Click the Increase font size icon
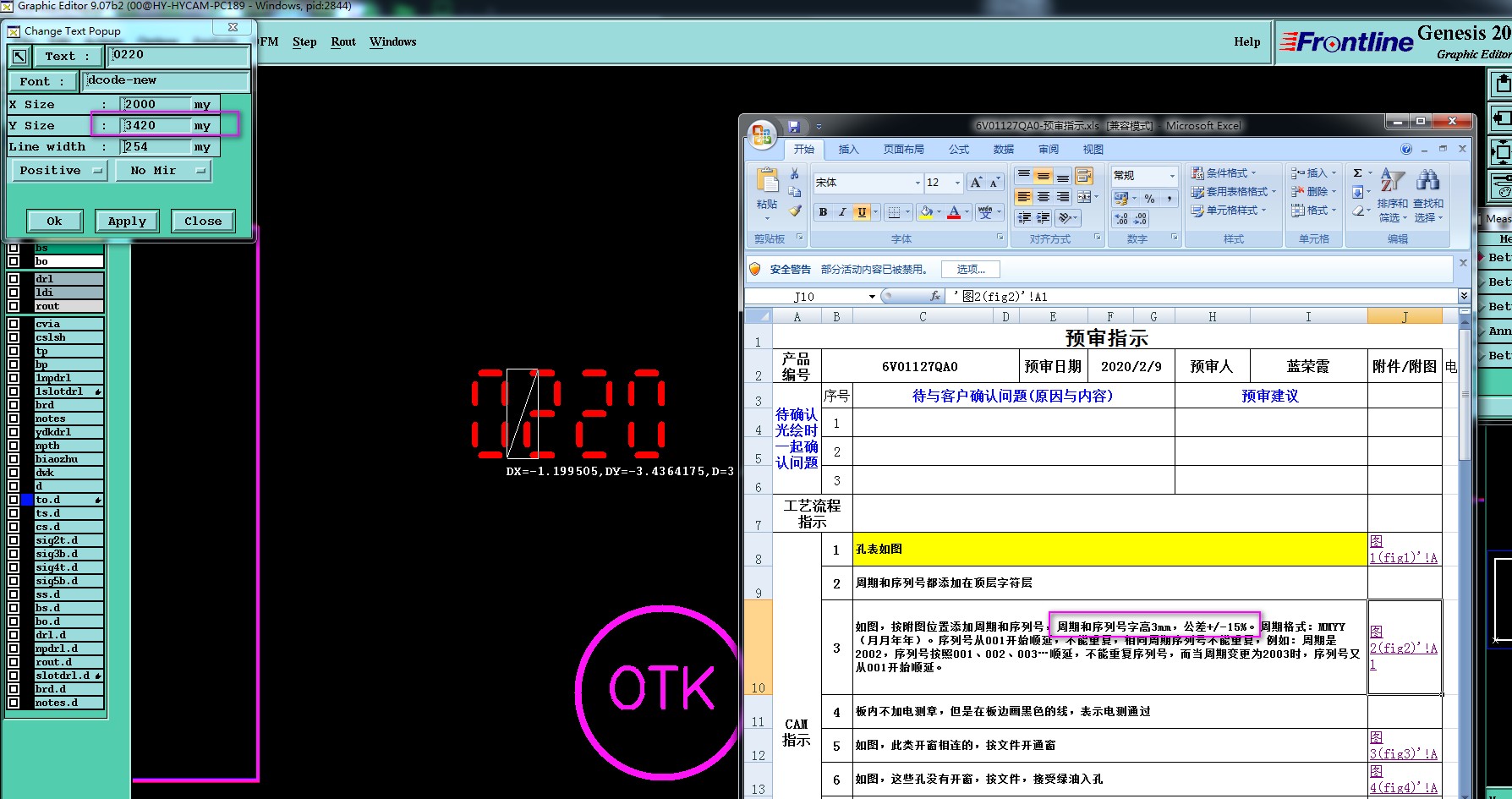Screen dimensions: 1512x799 click(x=977, y=183)
